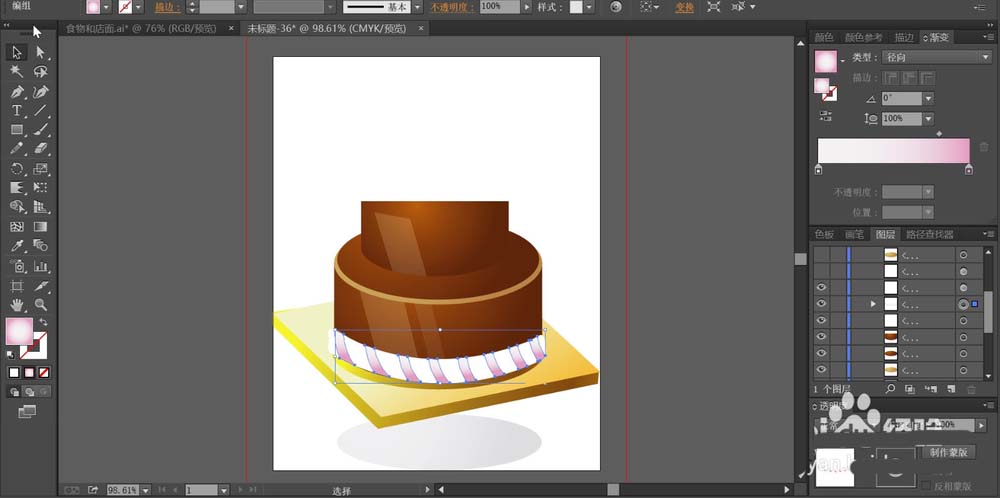Screen dimensions: 1000x498
Task: Click the reverse gradient icon
Action: tap(825, 116)
